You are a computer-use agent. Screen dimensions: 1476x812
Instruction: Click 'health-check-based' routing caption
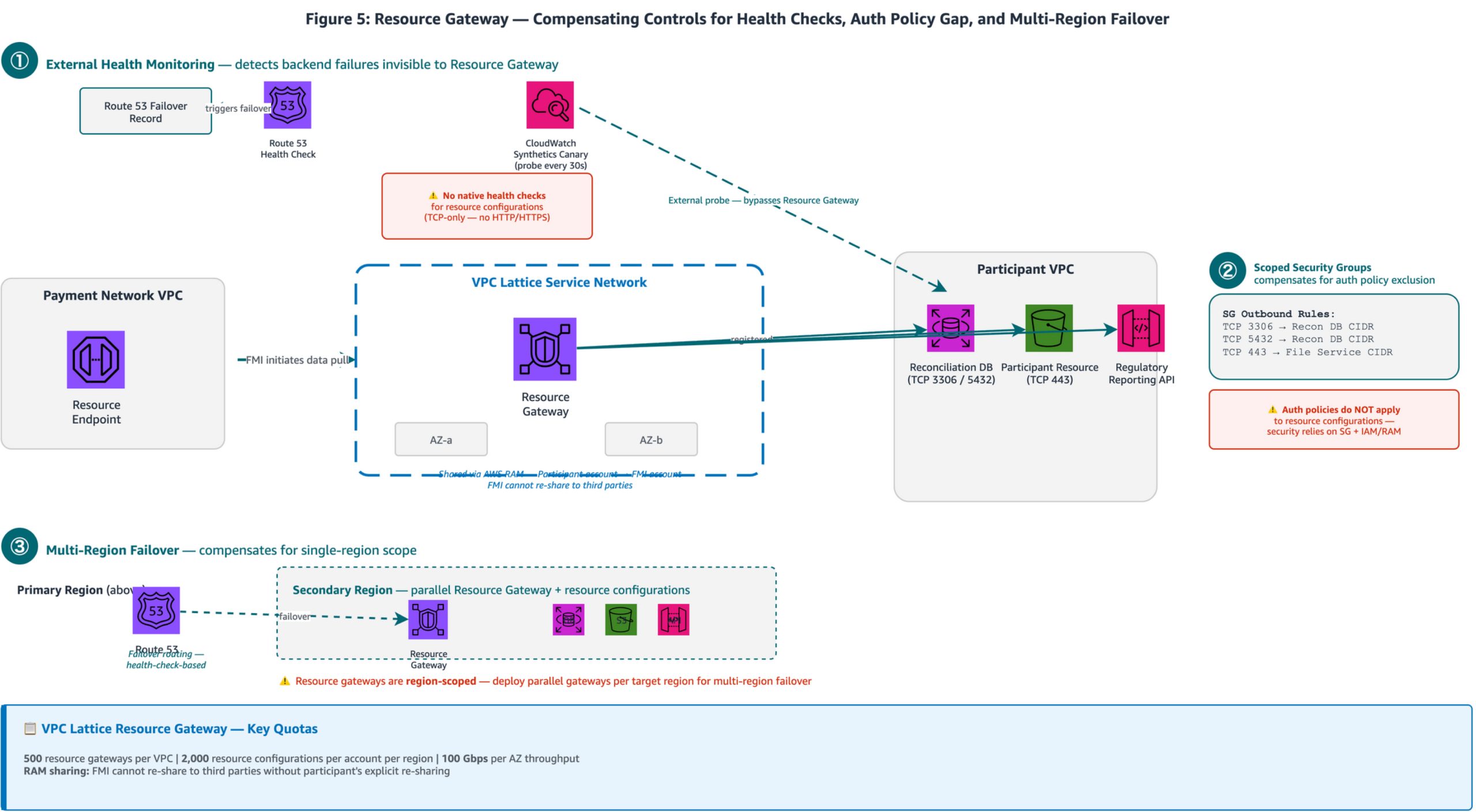[x=166, y=665]
